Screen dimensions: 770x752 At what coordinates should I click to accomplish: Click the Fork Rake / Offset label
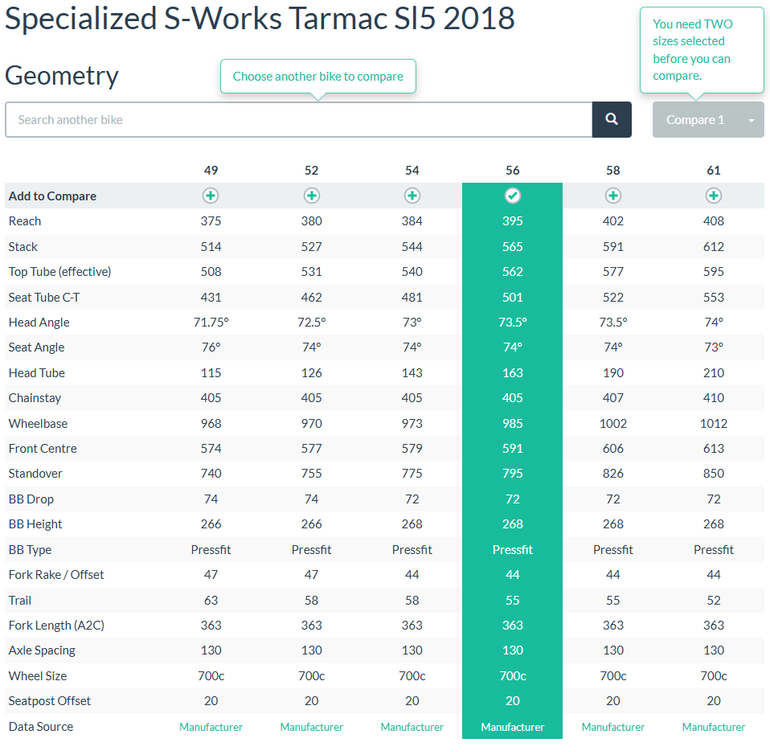point(56,575)
